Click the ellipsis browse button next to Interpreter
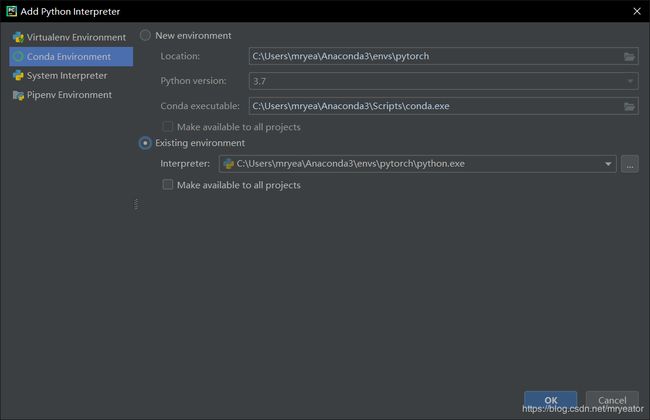Image resolution: width=650 pixels, height=420 pixels. point(629,164)
